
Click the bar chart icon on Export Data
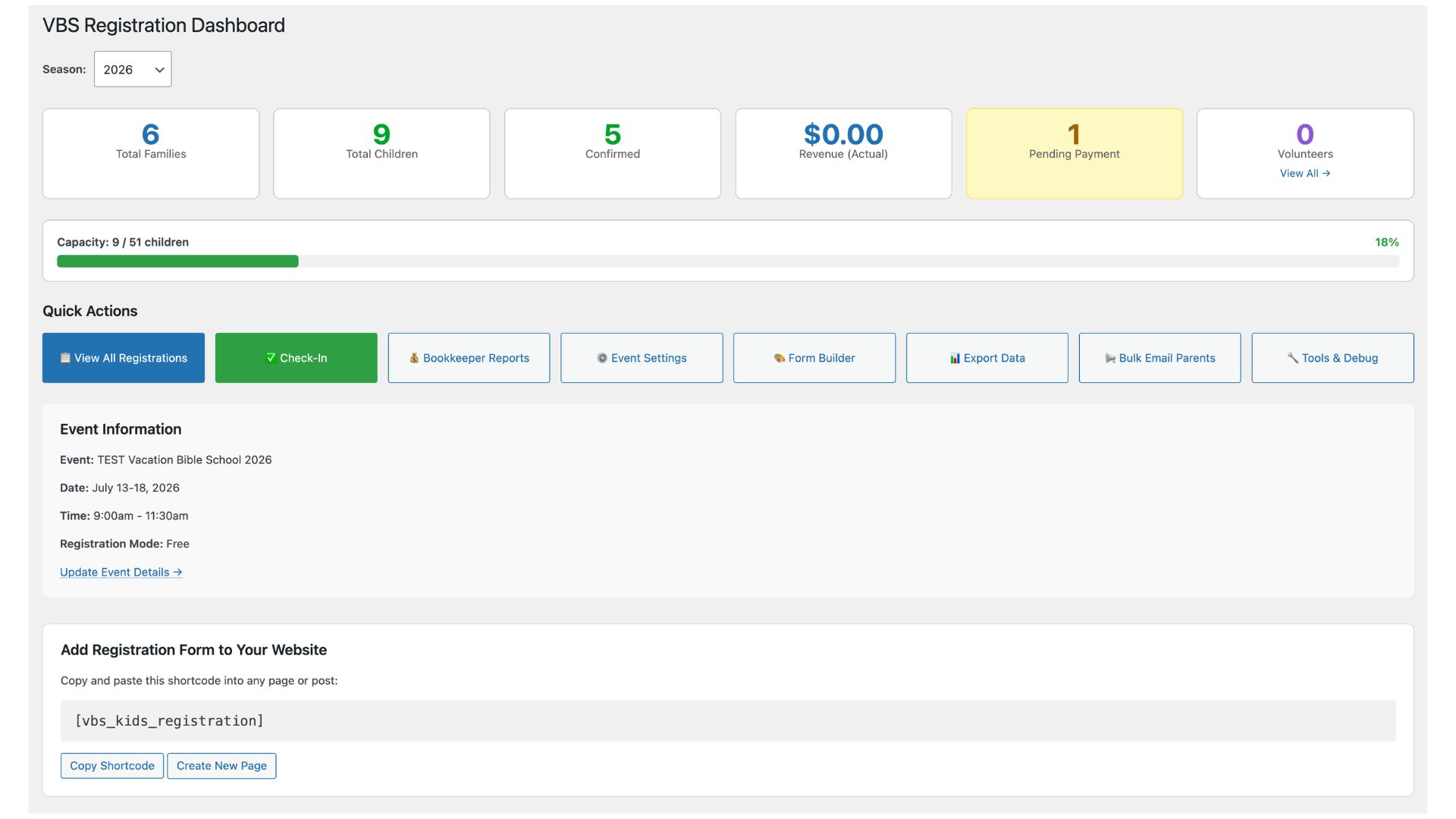[955, 358]
